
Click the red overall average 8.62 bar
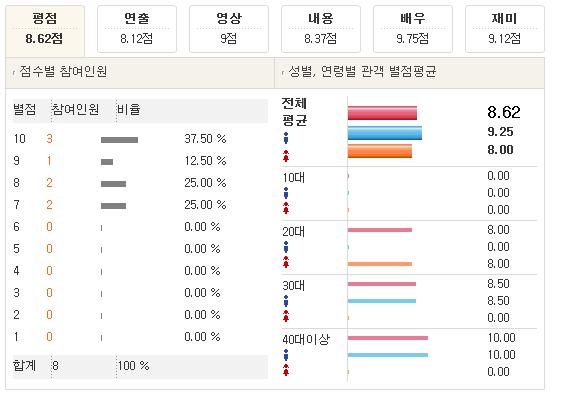pos(382,113)
